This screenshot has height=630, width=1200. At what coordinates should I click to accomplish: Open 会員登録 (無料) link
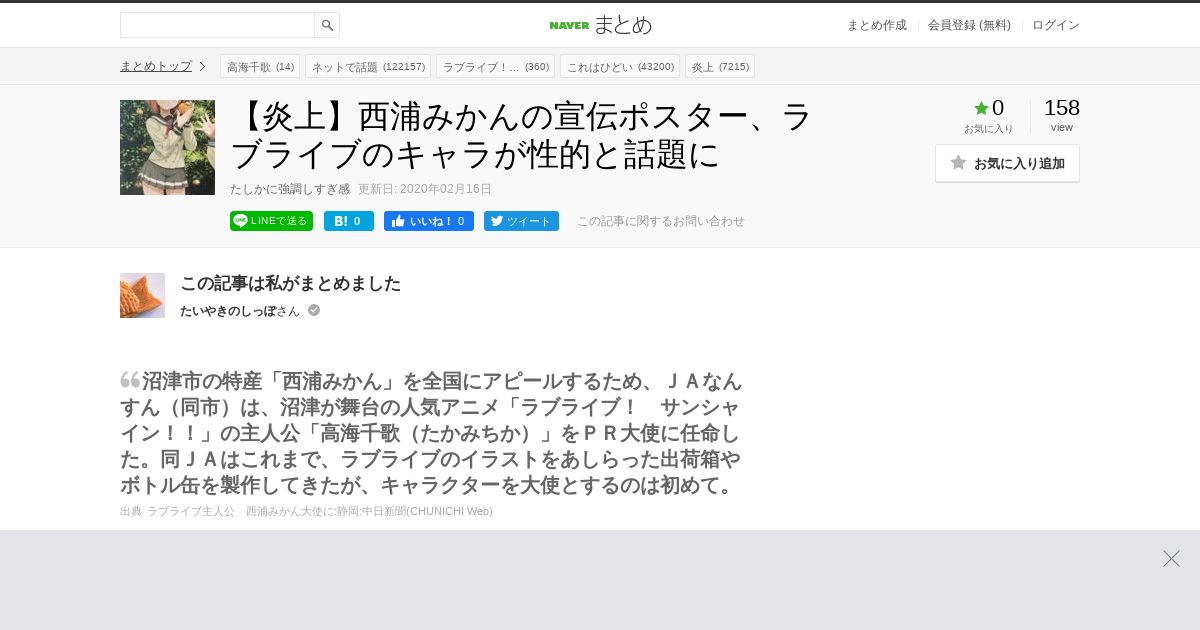[969, 25]
